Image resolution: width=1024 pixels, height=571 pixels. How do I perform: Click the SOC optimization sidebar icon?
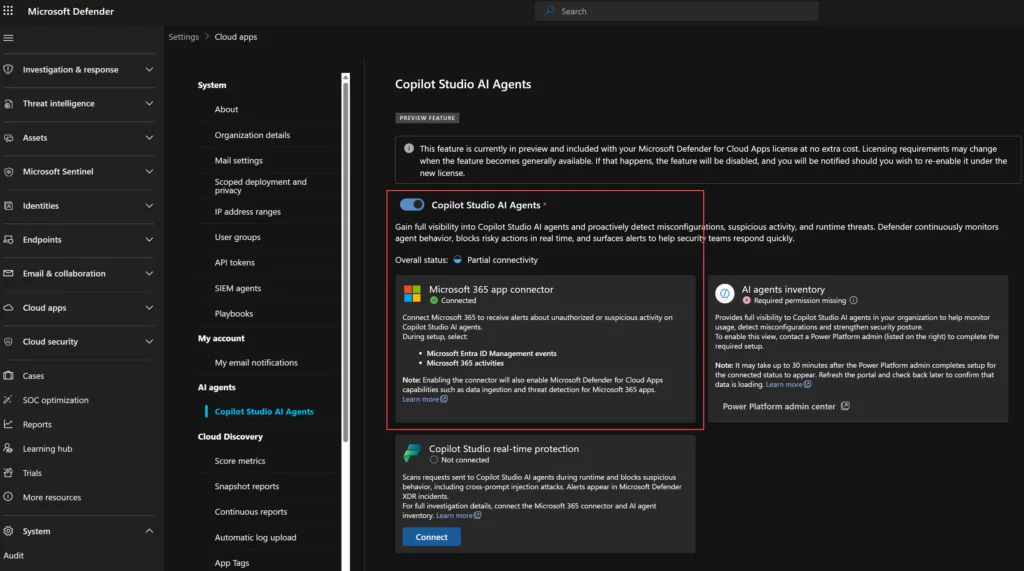click(8, 400)
